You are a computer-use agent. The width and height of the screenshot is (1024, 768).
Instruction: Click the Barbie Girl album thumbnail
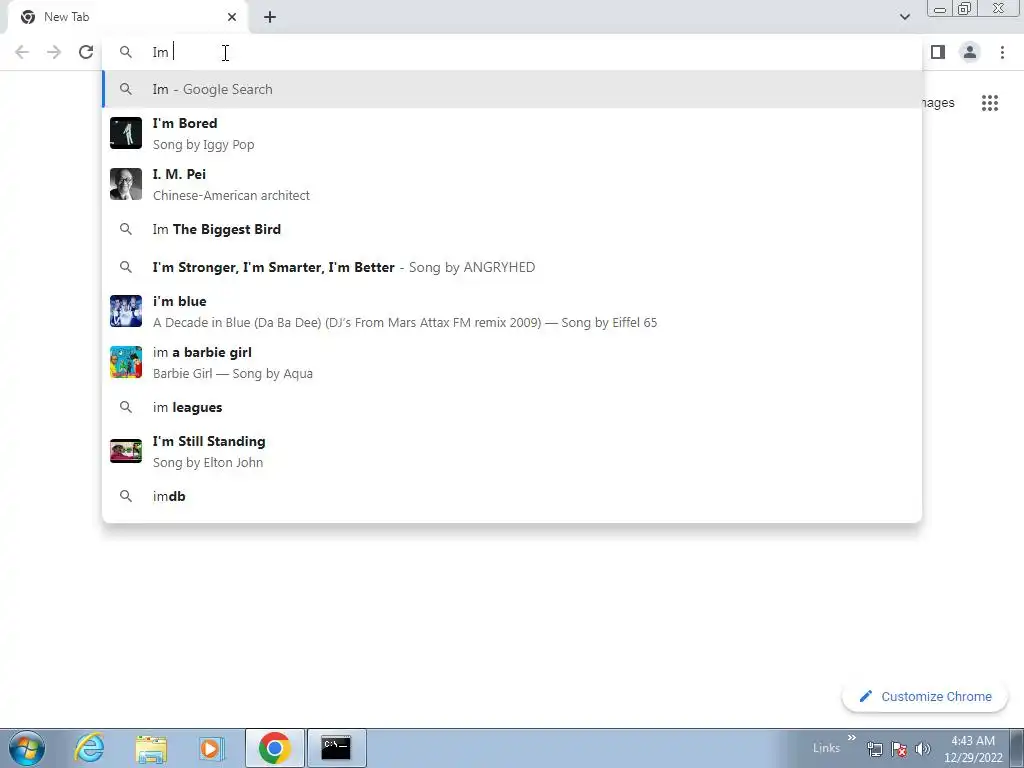[x=126, y=362]
